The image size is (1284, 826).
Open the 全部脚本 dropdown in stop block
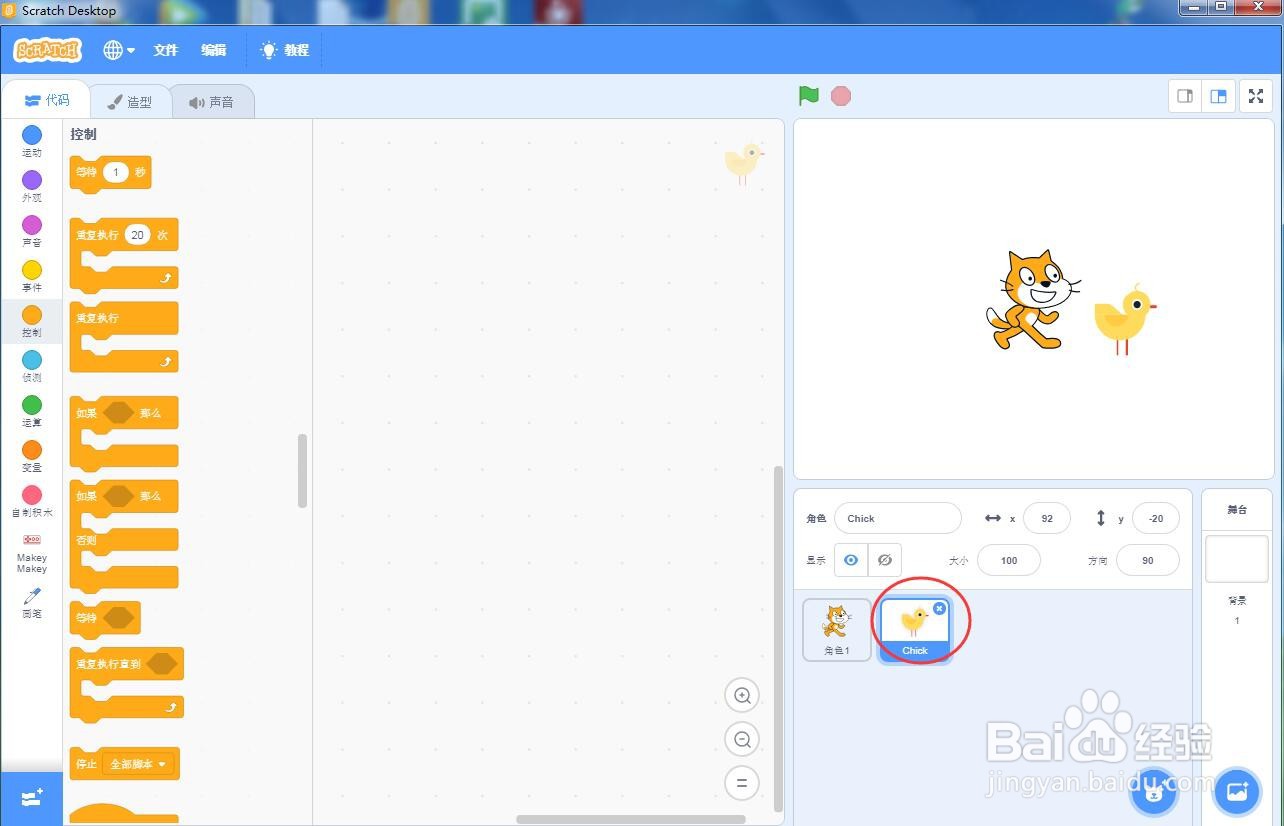point(138,764)
